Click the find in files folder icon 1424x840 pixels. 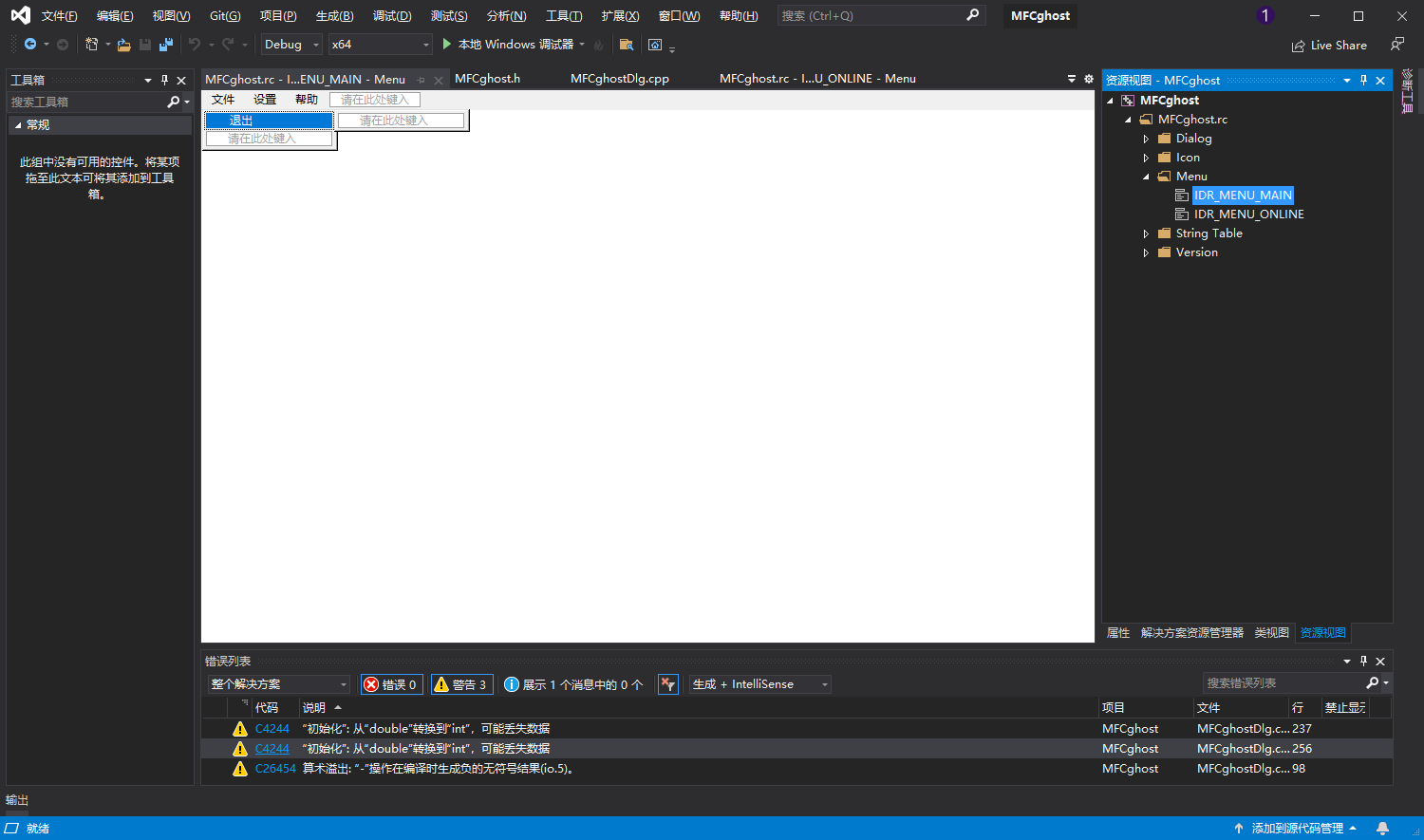point(626,45)
